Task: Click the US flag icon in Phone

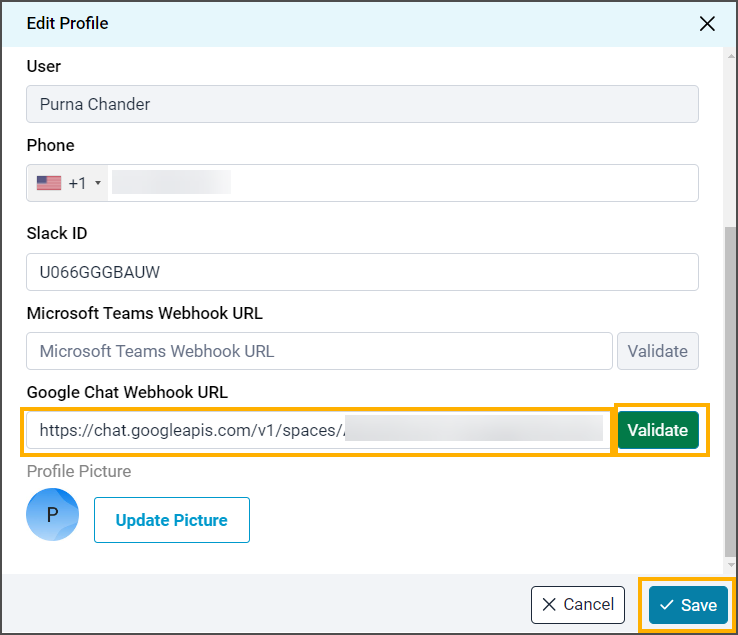Action: pyautogui.click(x=48, y=183)
